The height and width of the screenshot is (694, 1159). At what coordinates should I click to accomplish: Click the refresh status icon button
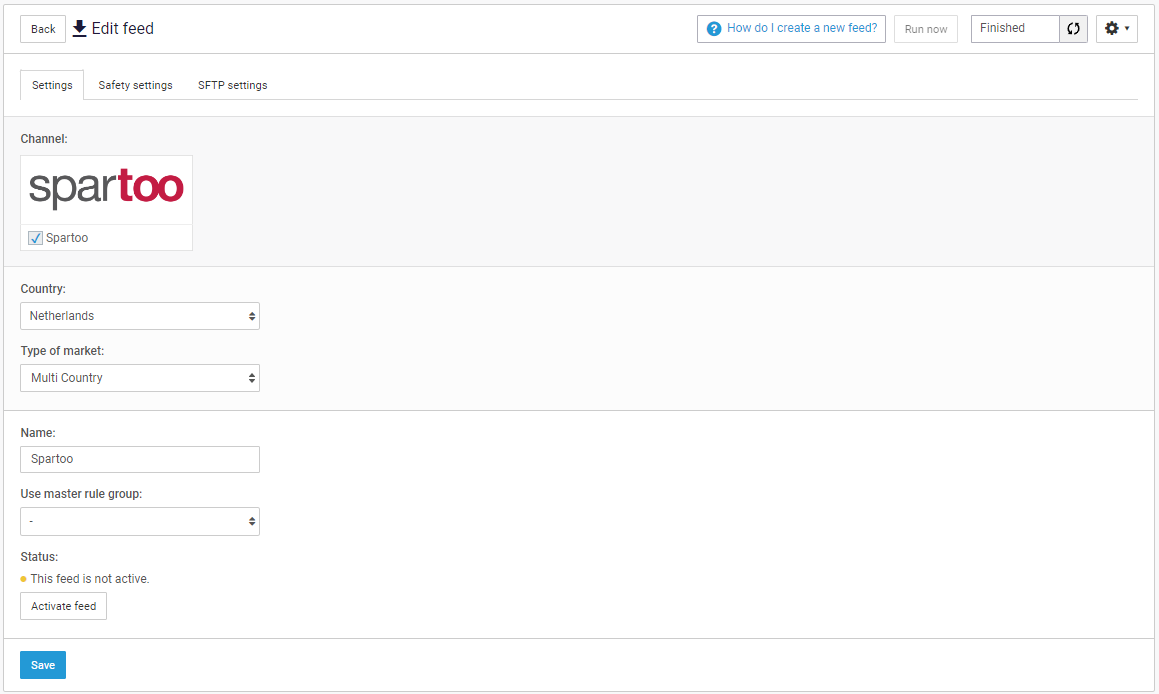pyautogui.click(x=1073, y=29)
